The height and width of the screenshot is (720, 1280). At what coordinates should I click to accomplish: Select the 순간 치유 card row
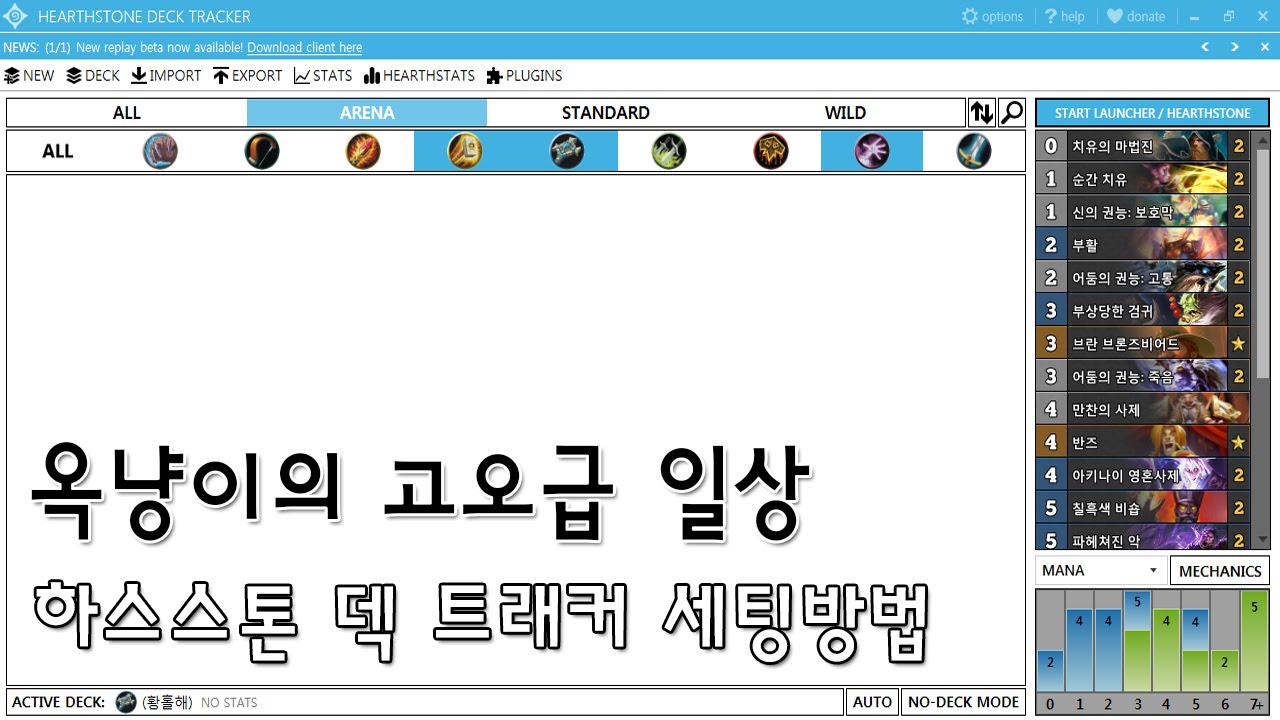1143,179
